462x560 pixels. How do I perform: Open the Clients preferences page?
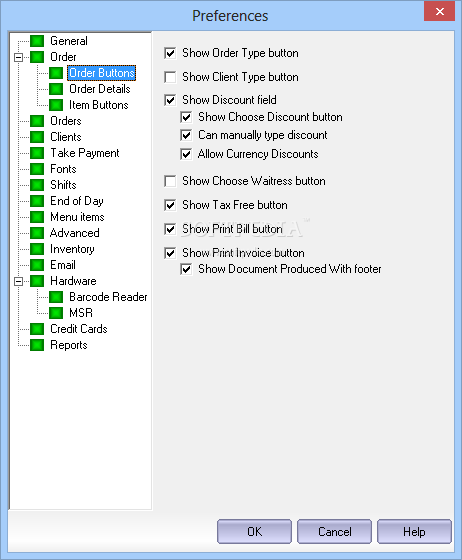coord(66,137)
